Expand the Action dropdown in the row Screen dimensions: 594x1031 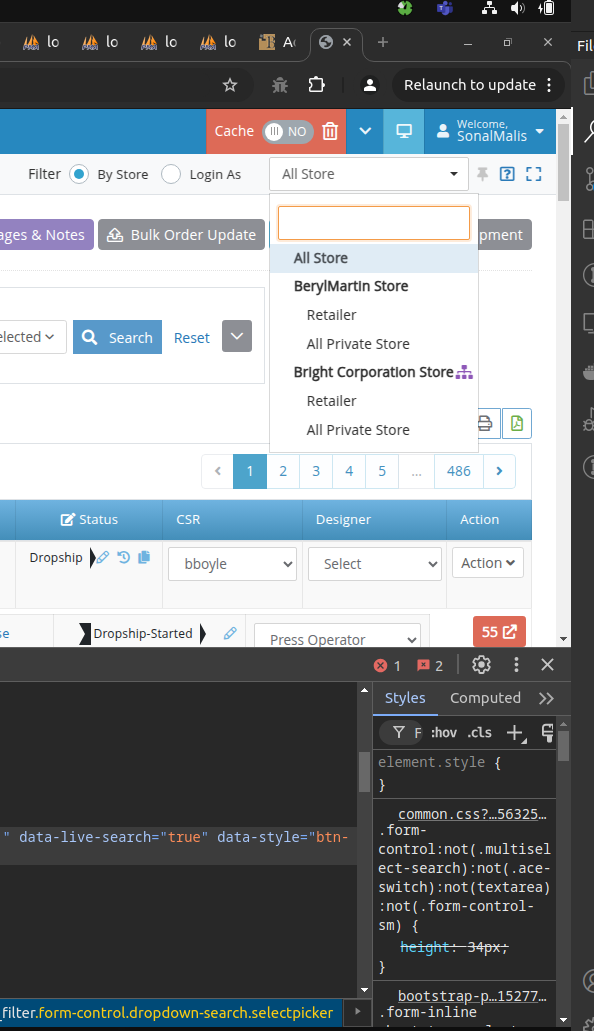[x=487, y=563]
